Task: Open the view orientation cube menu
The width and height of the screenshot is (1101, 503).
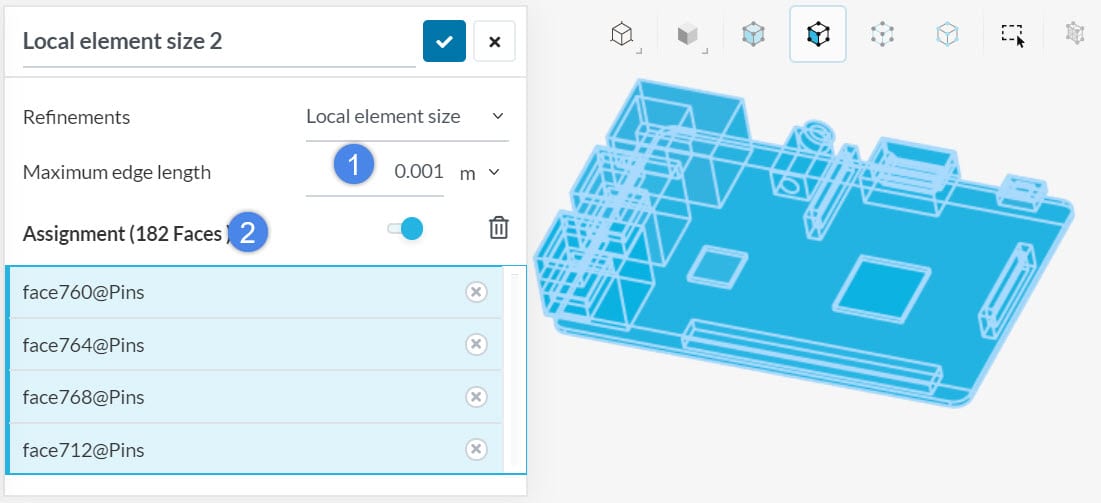Action: pyautogui.click(x=622, y=35)
